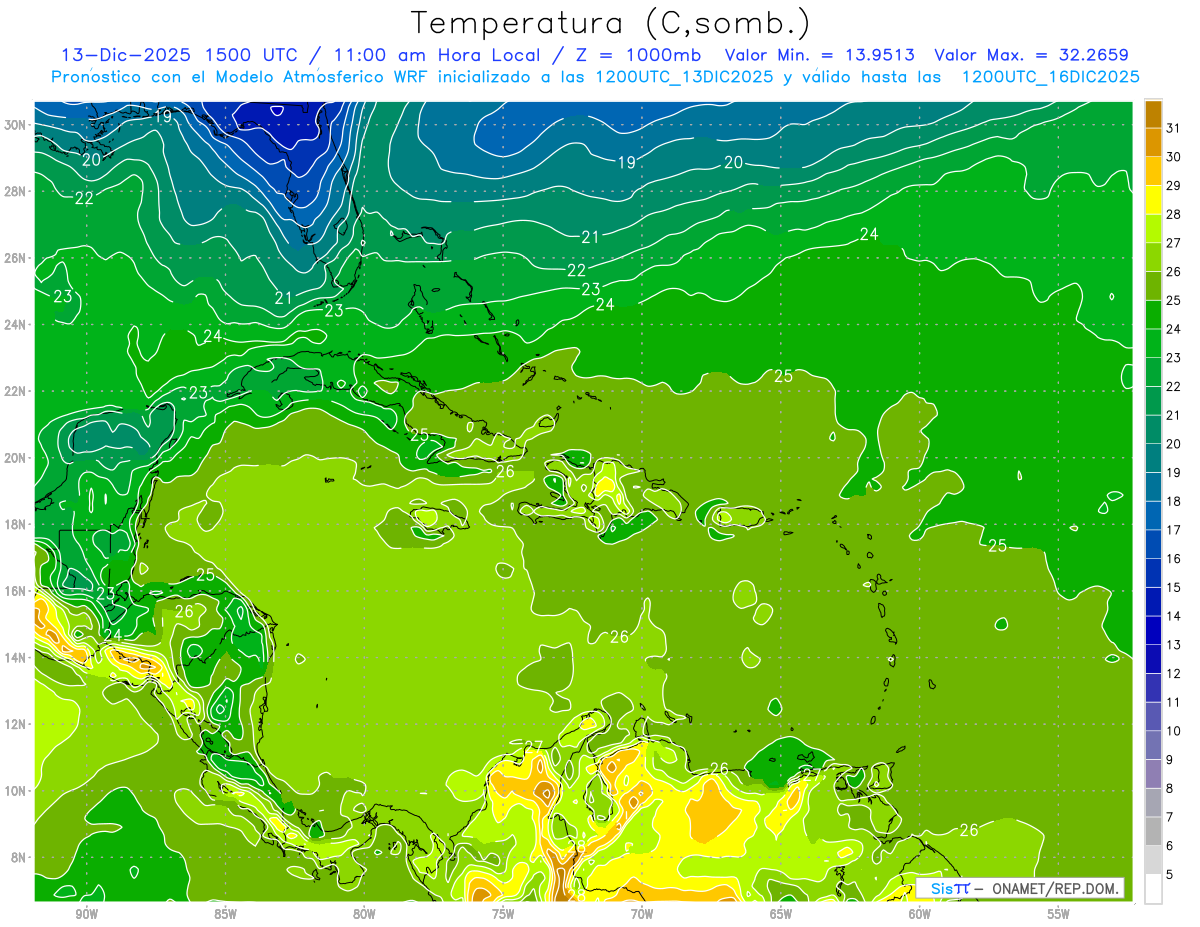This screenshot has height=927, width=1200.
Task: Click the legend scale value '14'
Action: (1173, 616)
